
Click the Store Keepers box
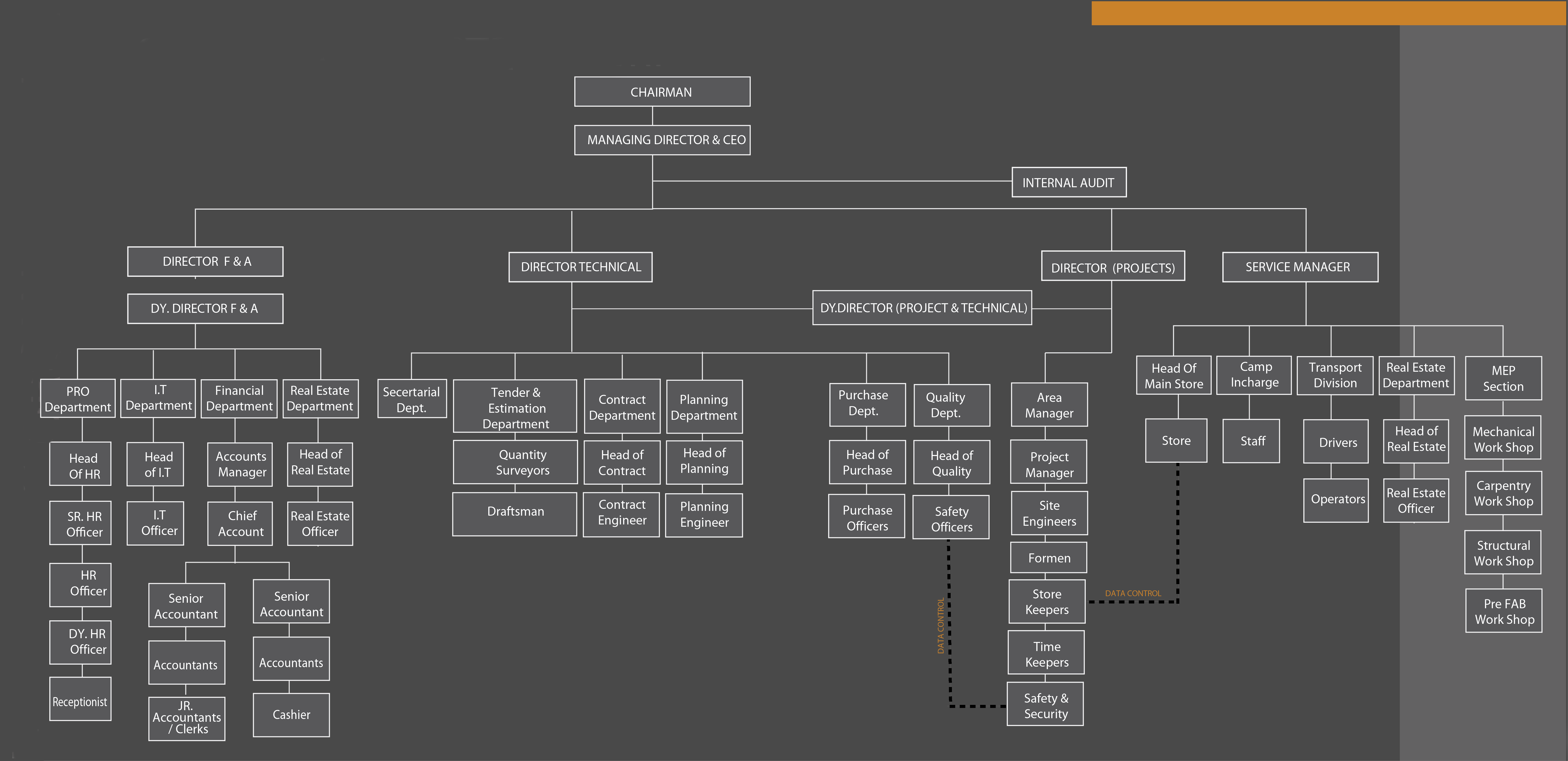pos(1047,601)
